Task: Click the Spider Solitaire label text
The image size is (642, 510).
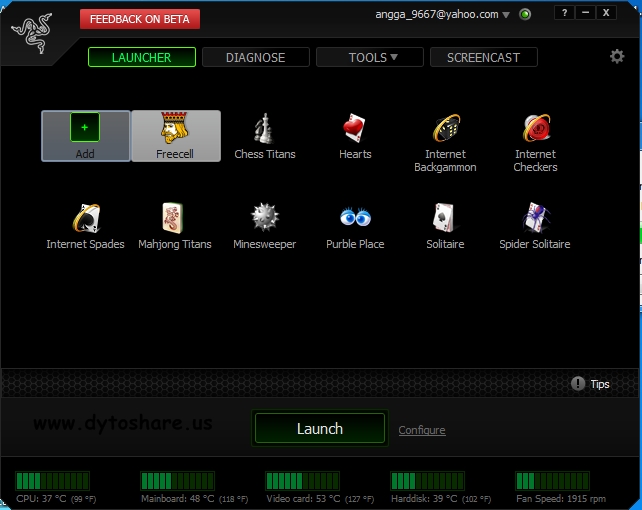Action: pos(535,244)
